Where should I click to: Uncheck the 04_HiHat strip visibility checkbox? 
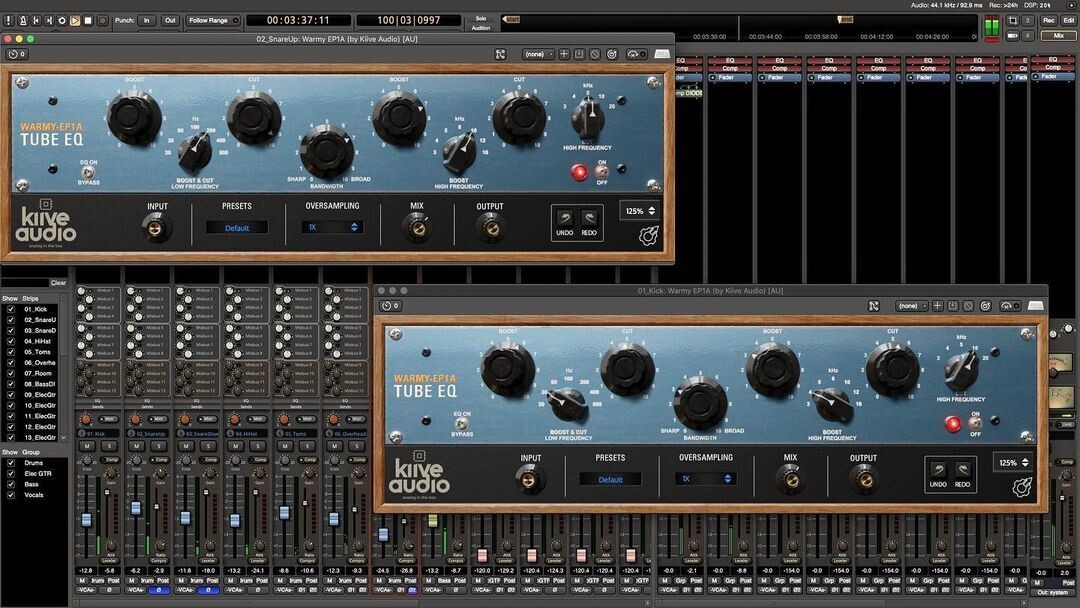click(11, 341)
